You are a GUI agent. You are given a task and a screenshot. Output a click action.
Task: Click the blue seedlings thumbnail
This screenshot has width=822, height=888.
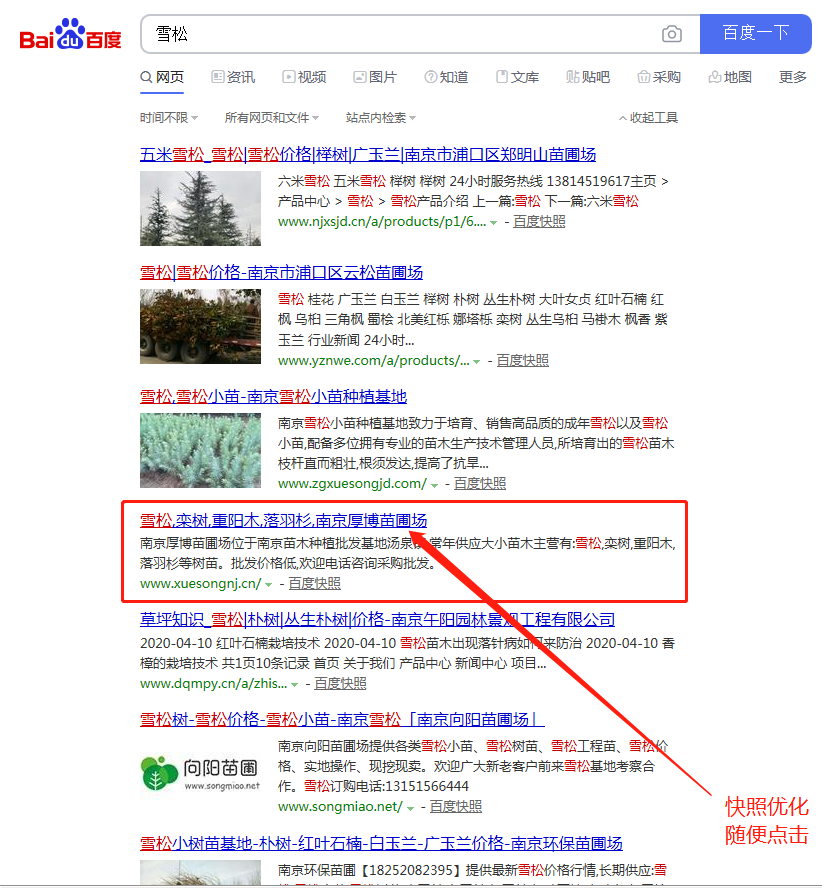pyautogui.click(x=201, y=450)
